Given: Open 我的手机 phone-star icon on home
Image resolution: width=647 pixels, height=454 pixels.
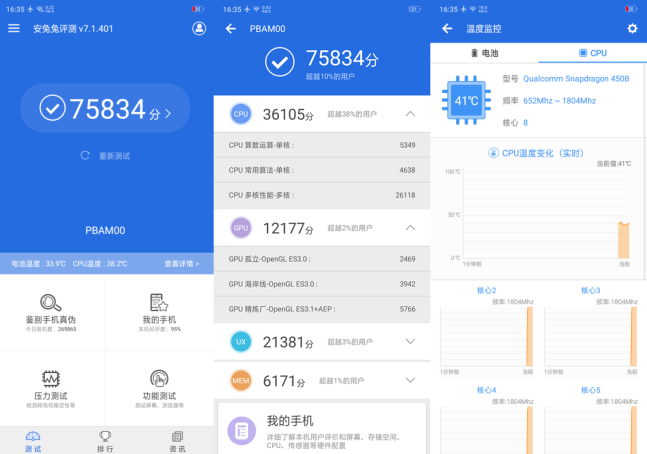Looking at the screenshot, I should pos(159,302).
